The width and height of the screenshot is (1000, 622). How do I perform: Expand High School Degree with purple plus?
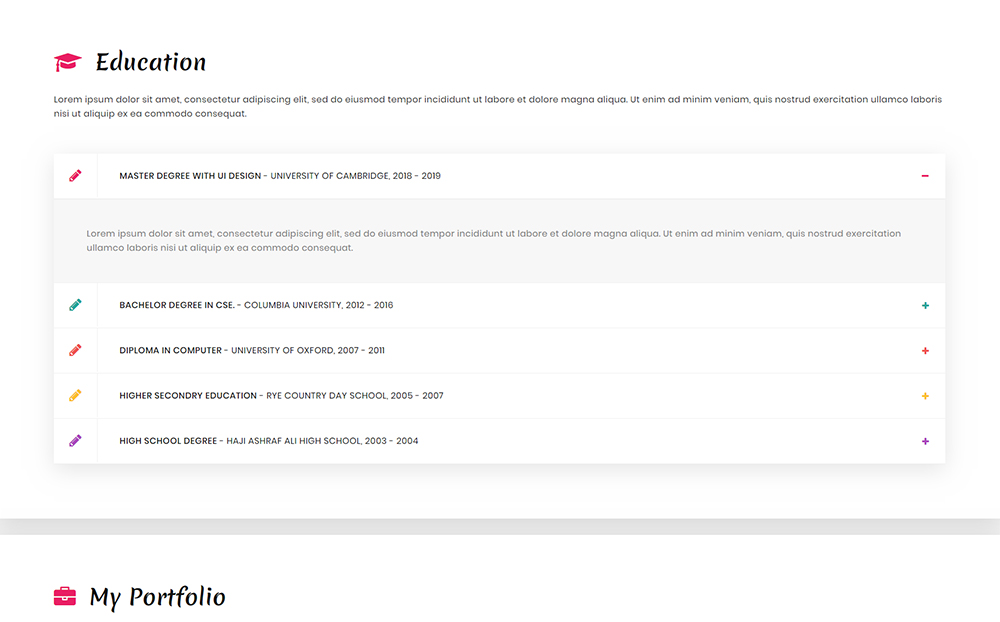[925, 441]
